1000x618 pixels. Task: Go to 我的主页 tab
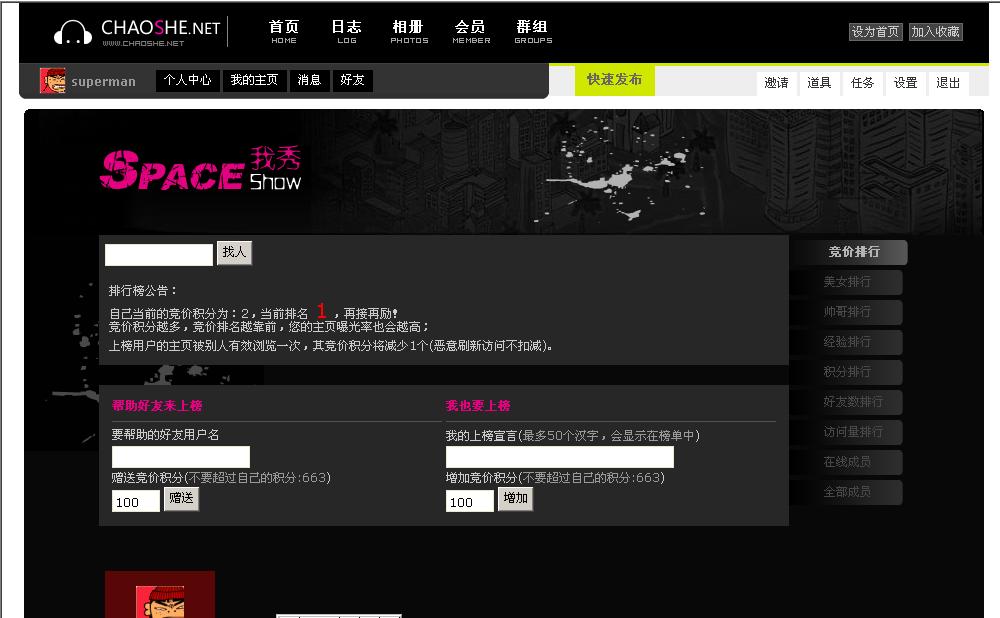[254, 80]
